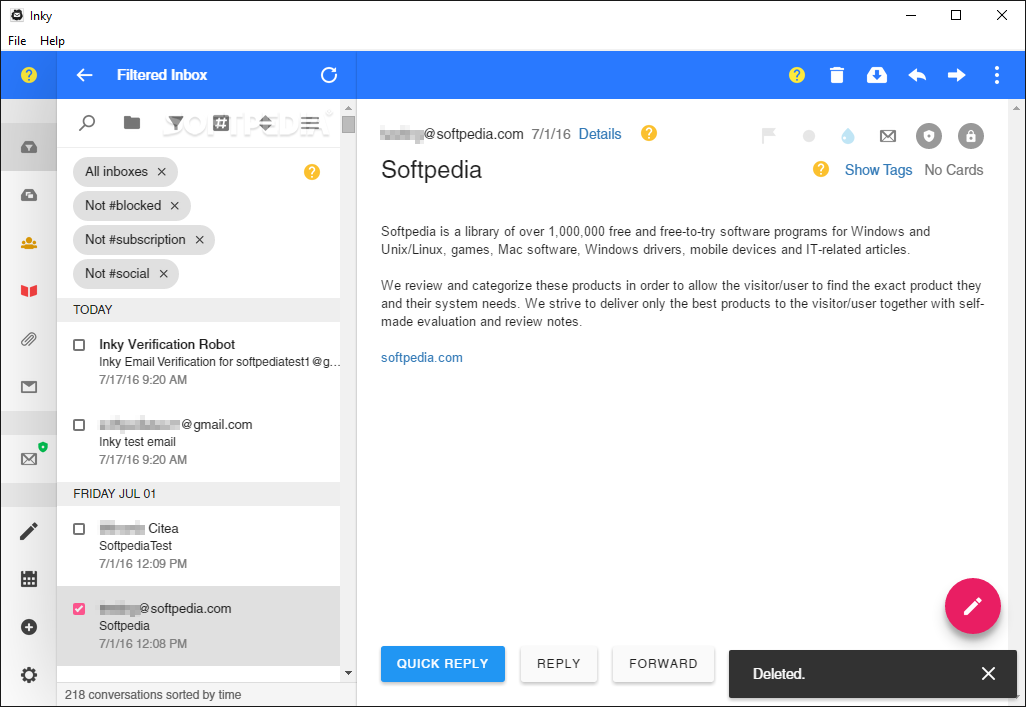Click the help icon beside Show Tags
This screenshot has height=707, width=1026.
821,170
